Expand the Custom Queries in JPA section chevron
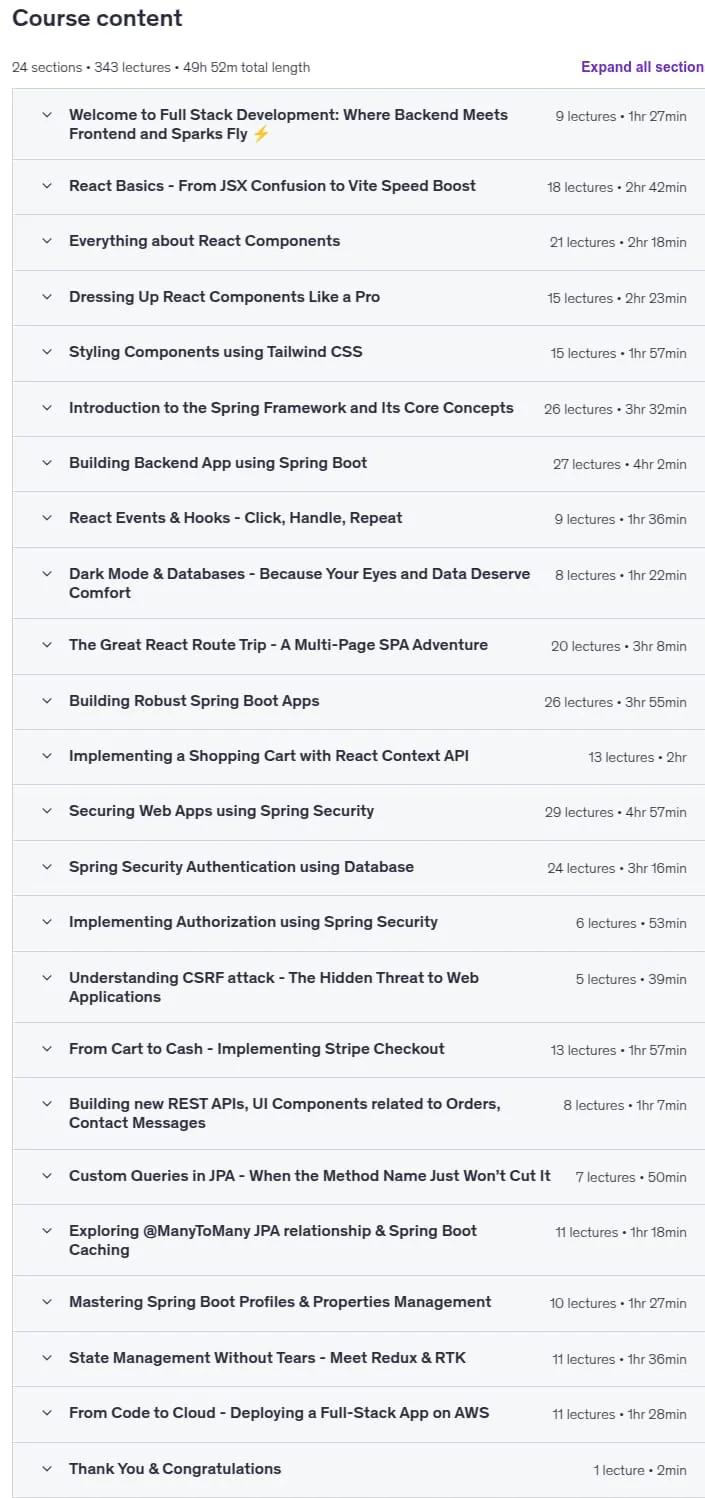The width and height of the screenshot is (705, 1498). click(46, 1176)
